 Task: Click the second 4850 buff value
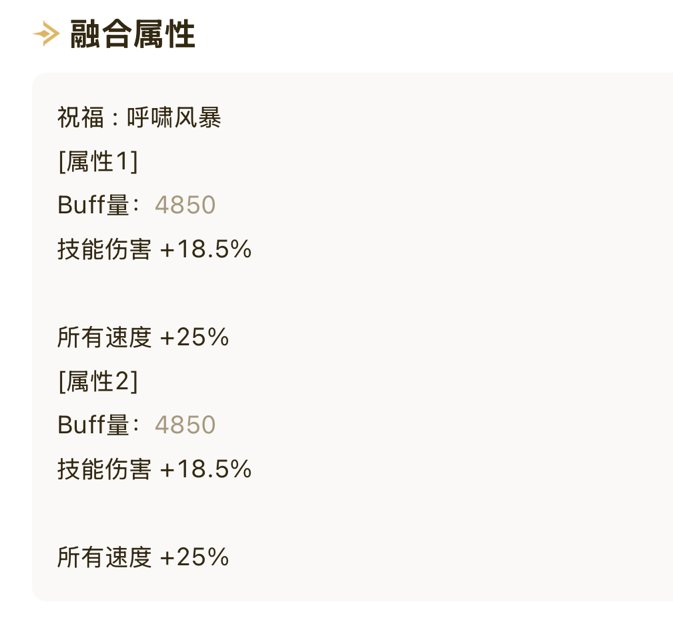[185, 425]
